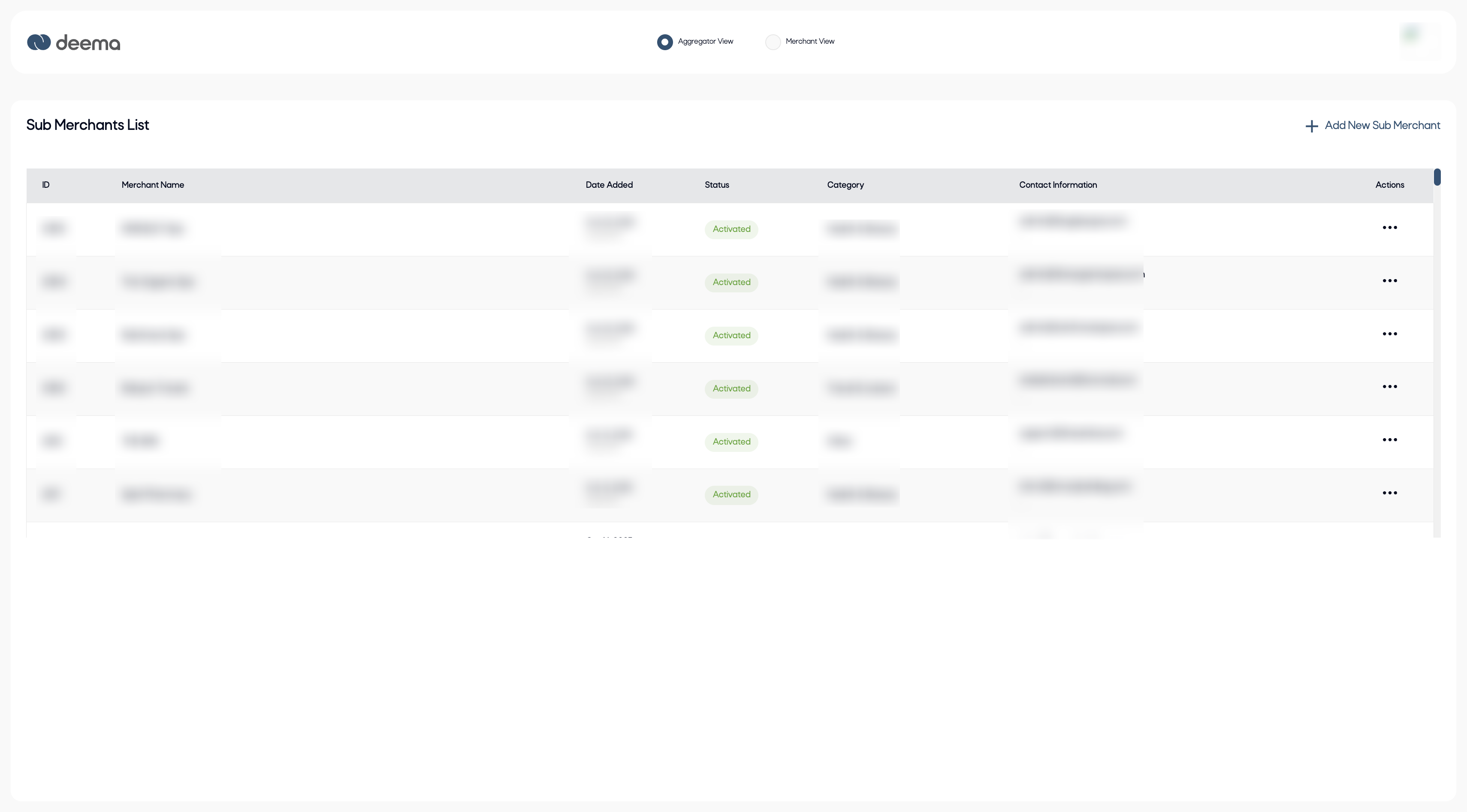Click the Category column header

coord(845,185)
